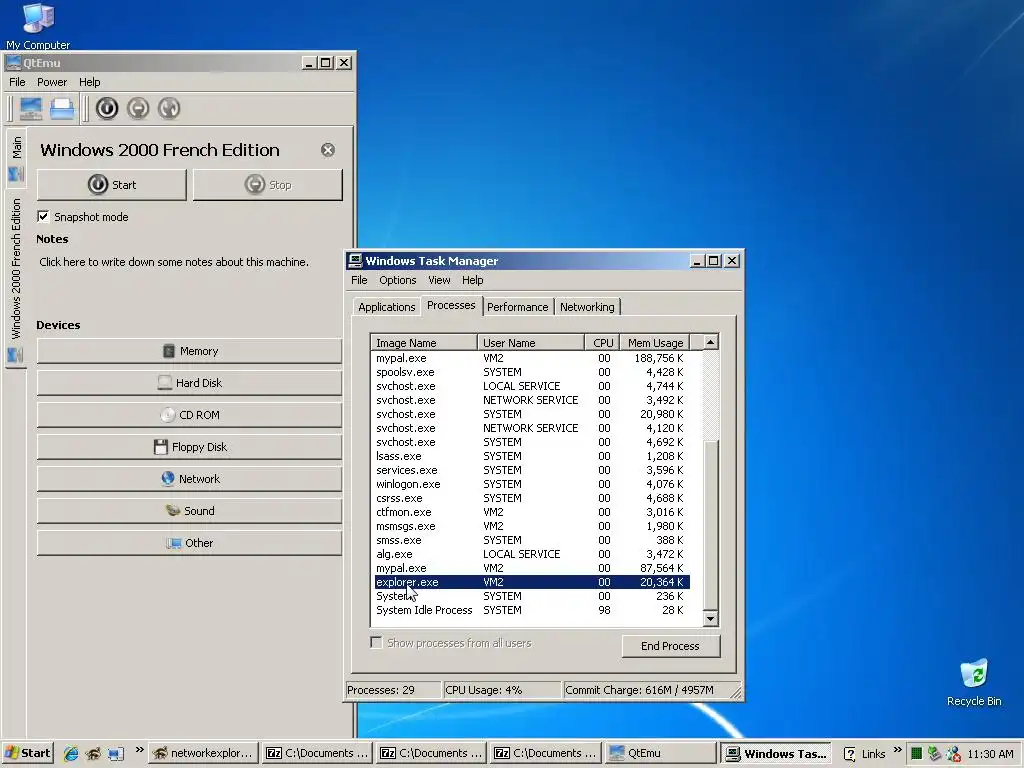Expand quick launch overflow chevron on taskbar

139,750
